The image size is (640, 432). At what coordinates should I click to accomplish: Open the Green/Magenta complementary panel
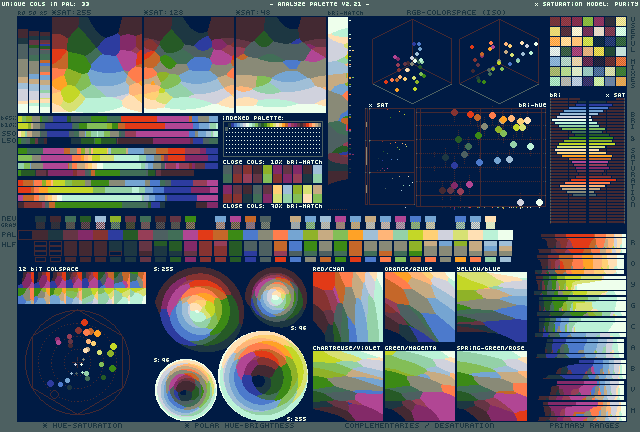pos(420,386)
